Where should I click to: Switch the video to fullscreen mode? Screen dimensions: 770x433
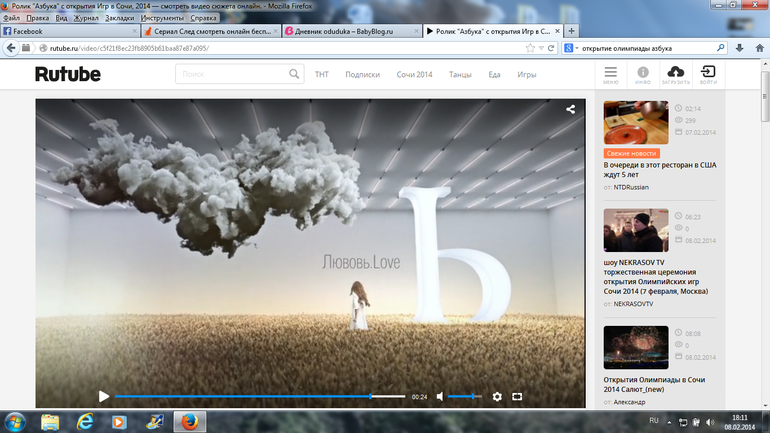(x=517, y=396)
